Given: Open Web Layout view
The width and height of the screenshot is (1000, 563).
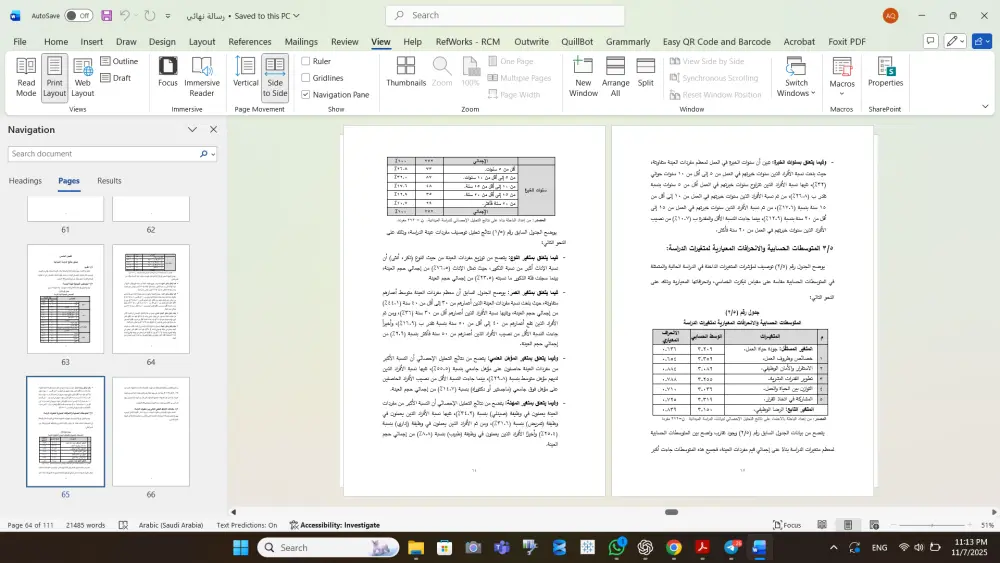Looking at the screenshot, I should (82, 77).
